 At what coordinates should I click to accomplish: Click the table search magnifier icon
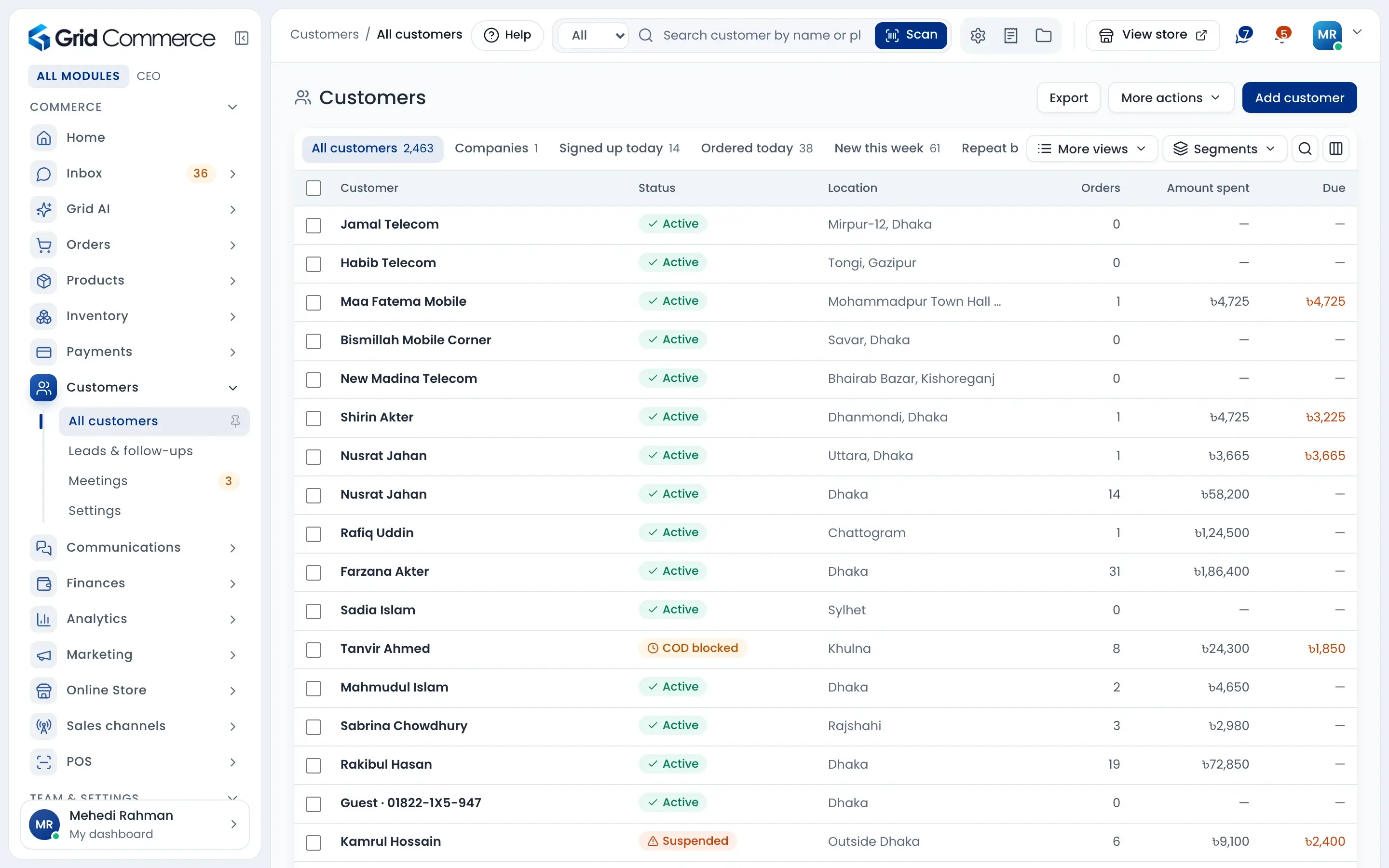1305,149
